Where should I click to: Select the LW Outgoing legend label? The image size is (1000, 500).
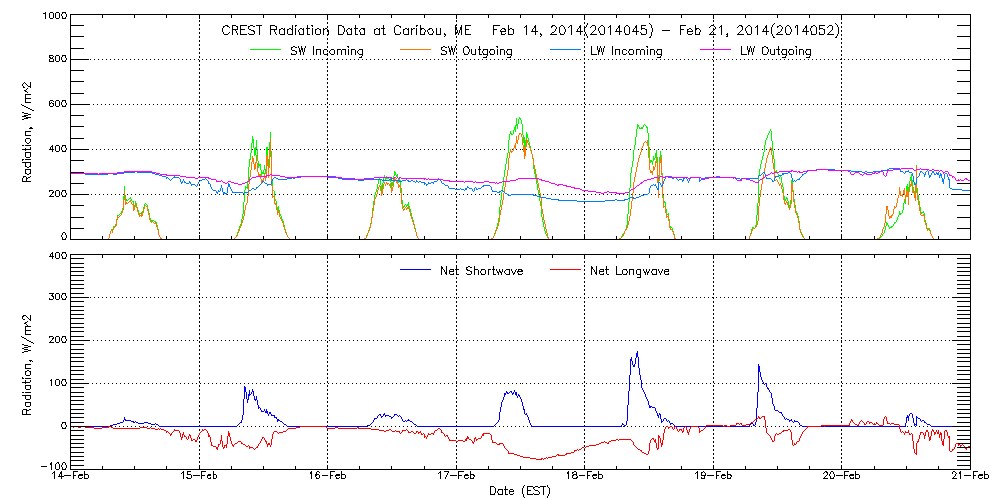(x=775, y=51)
